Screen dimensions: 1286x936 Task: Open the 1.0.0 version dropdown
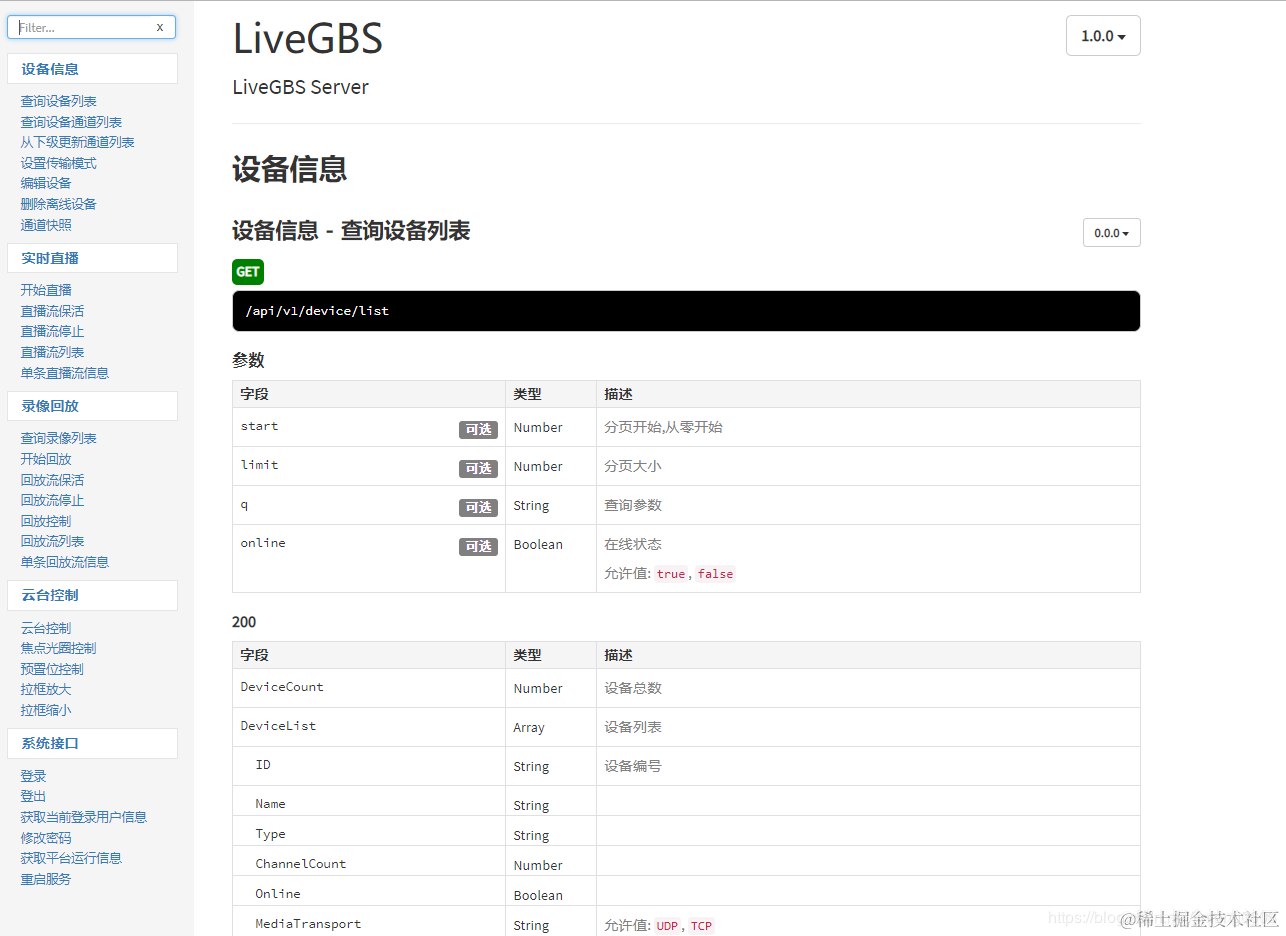(1103, 36)
